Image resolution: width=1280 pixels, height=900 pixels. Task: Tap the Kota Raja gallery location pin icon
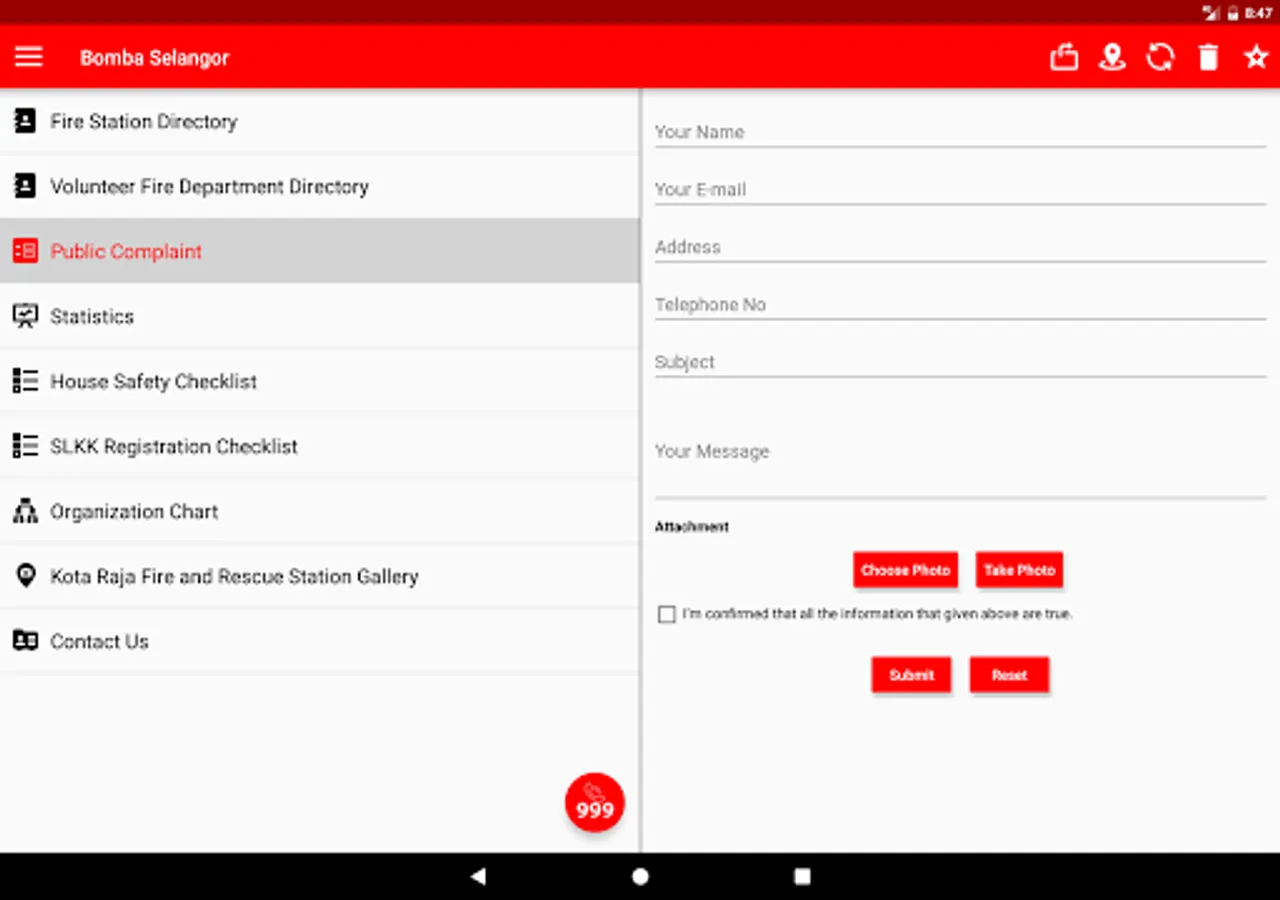click(25, 576)
